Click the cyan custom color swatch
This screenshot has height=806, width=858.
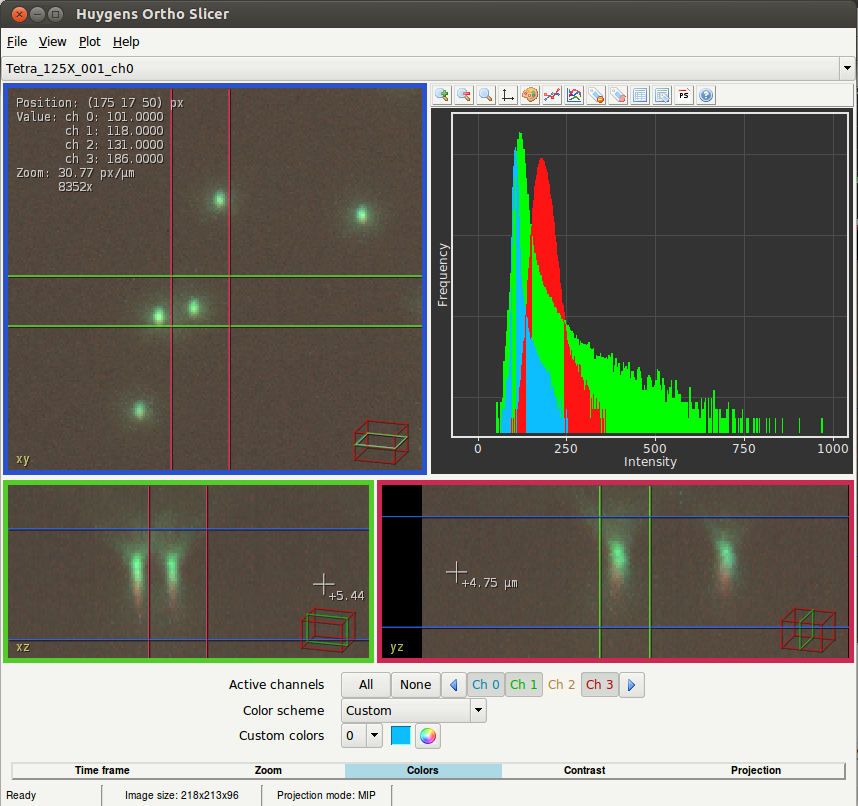(x=401, y=736)
